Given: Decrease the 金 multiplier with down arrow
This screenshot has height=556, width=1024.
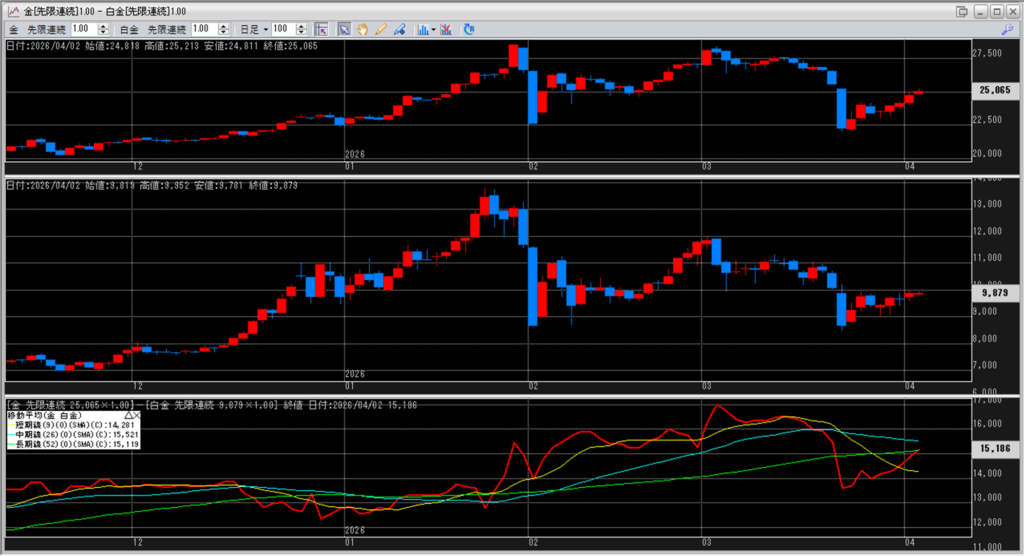Looking at the screenshot, I should click(x=103, y=32).
